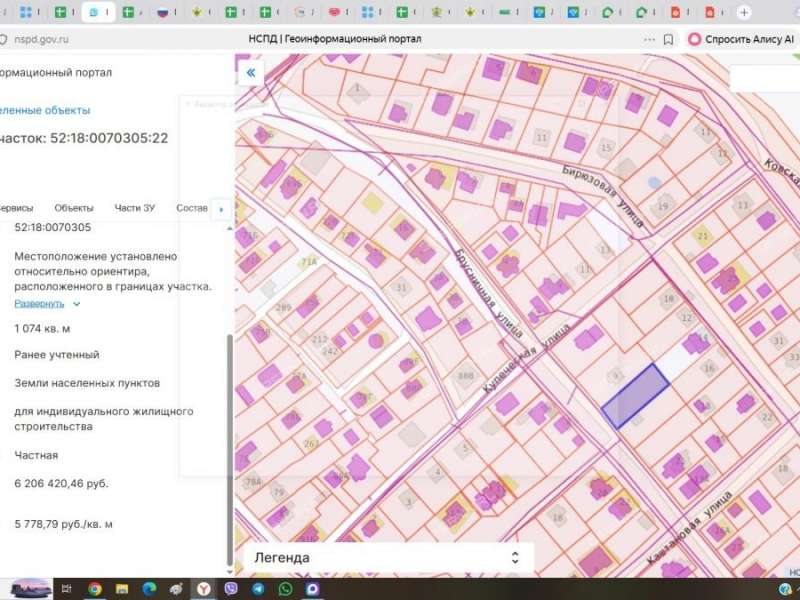The height and width of the screenshot is (600, 800).
Task: Click the Windows Start button
Action: (x=65, y=588)
